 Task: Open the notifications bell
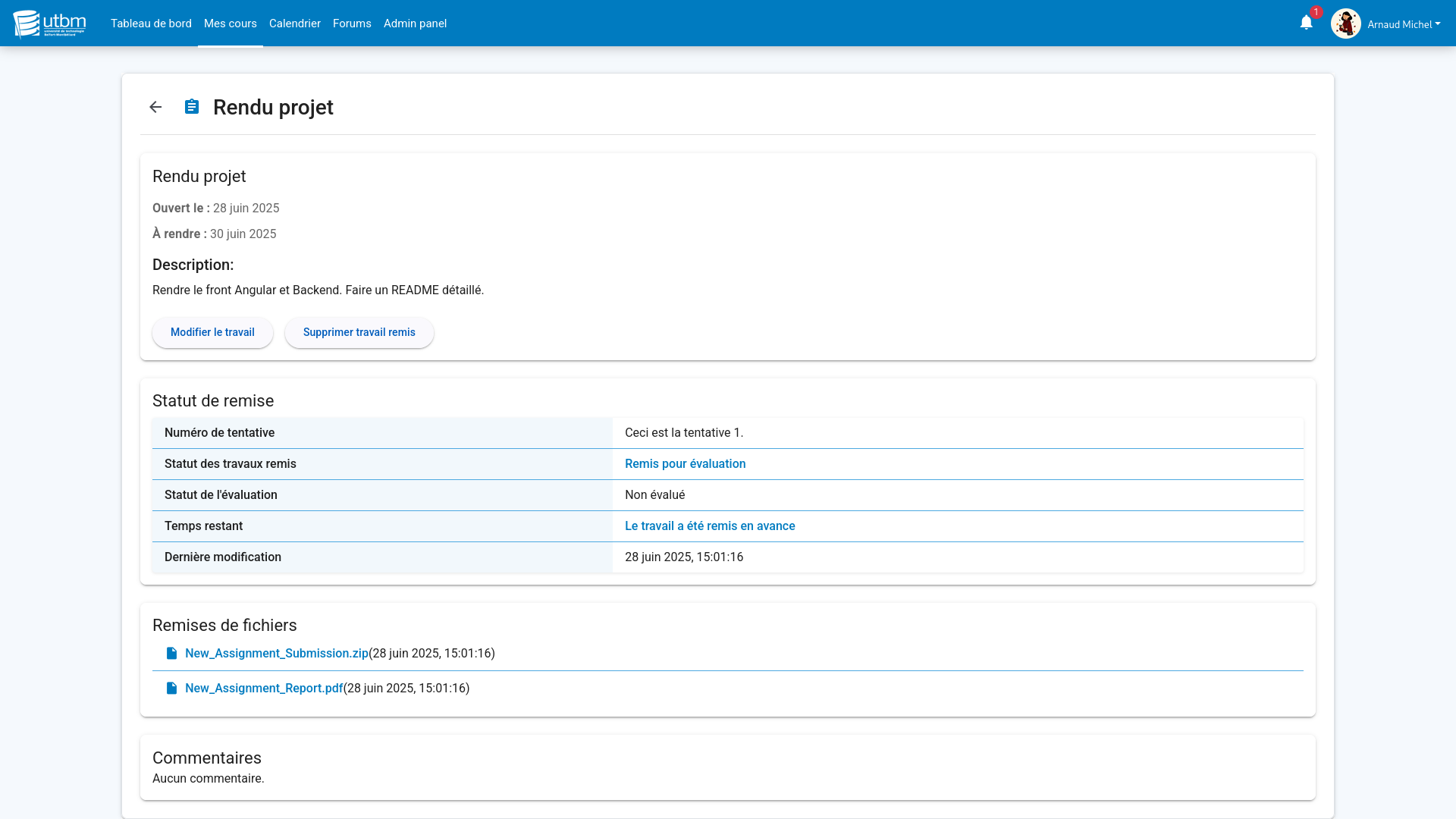click(1306, 23)
